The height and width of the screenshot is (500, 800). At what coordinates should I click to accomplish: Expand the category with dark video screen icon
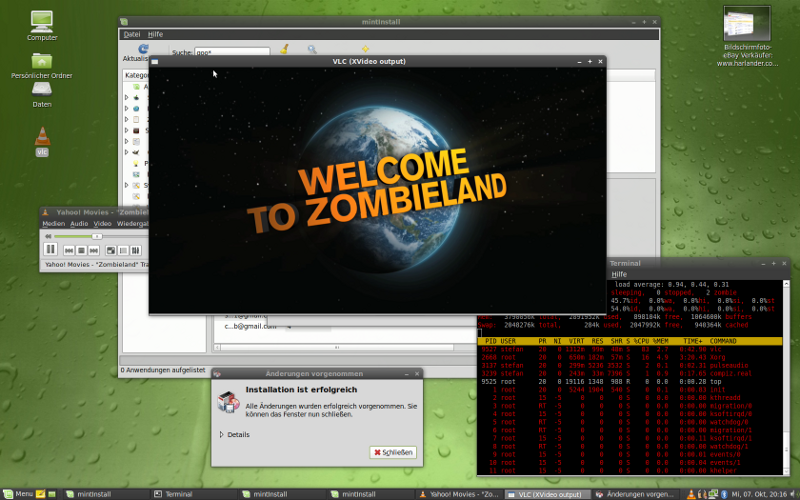pyautogui.click(x=127, y=130)
